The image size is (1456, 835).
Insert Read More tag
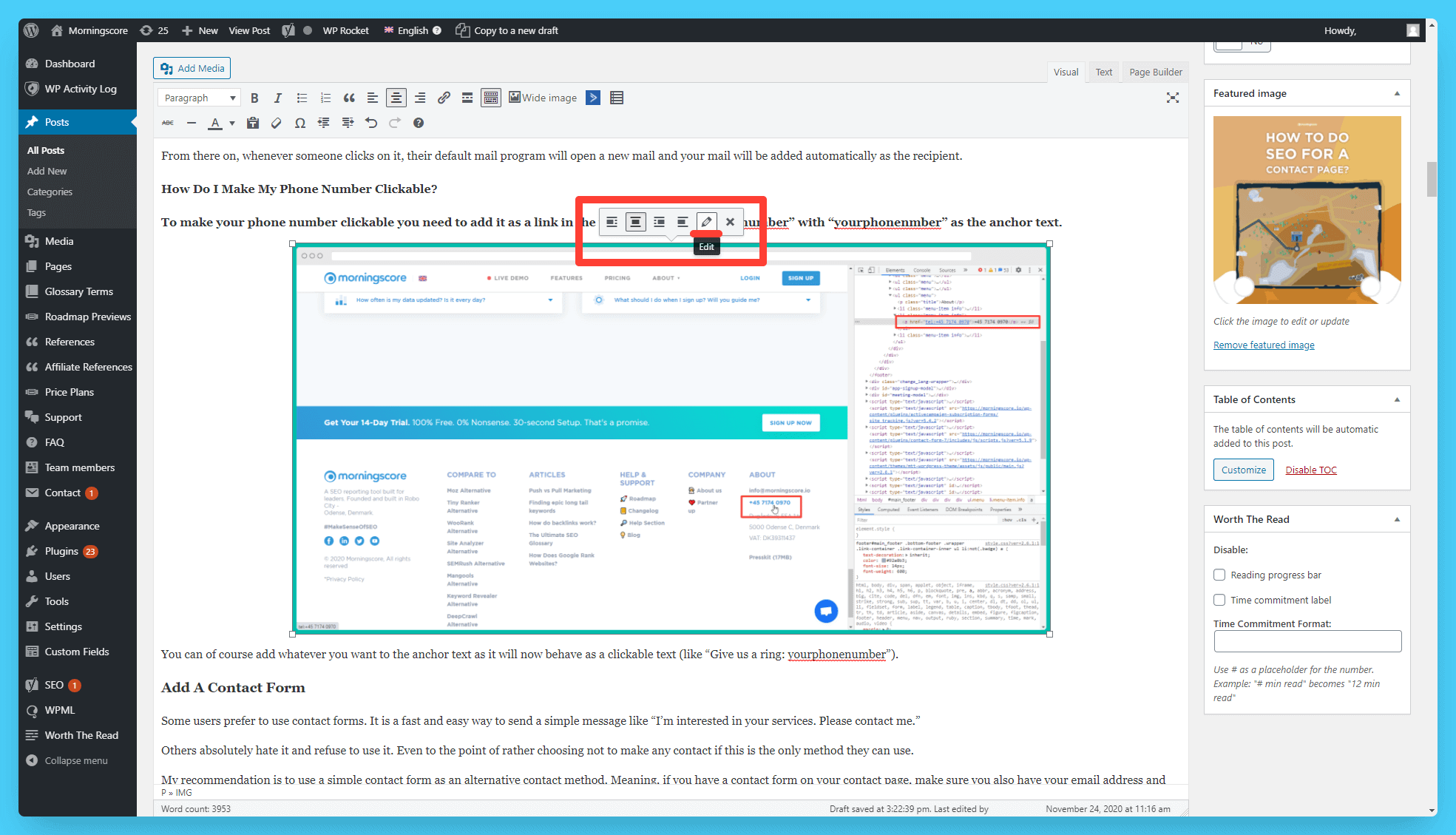tap(467, 98)
